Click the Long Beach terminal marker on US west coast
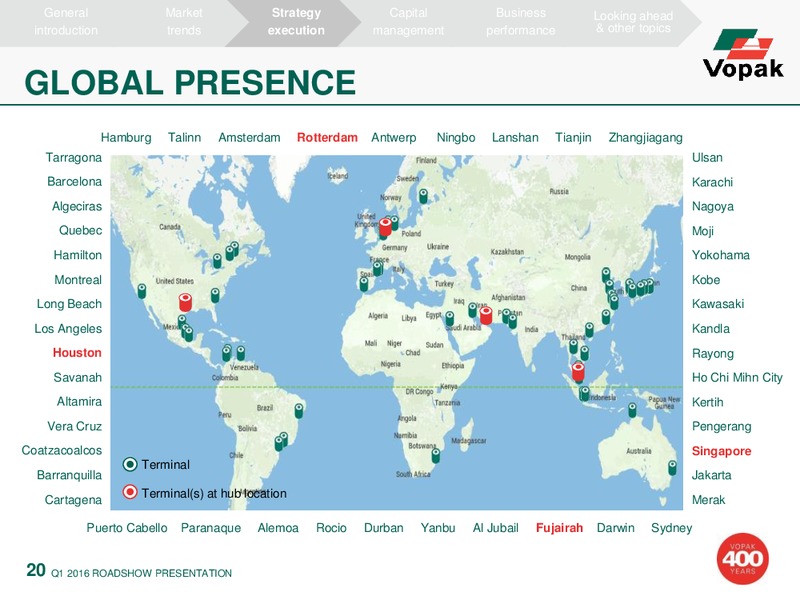800x600 pixels. (x=142, y=291)
